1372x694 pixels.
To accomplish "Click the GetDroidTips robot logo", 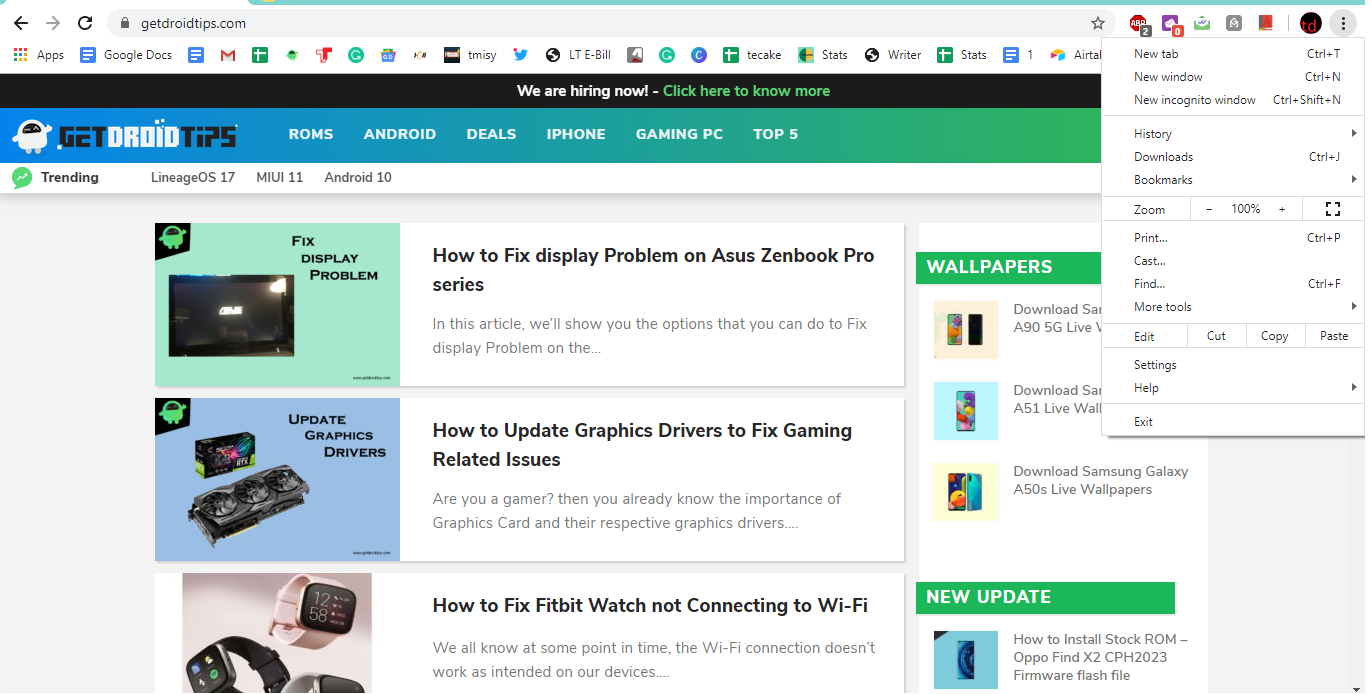I will 124,135.
